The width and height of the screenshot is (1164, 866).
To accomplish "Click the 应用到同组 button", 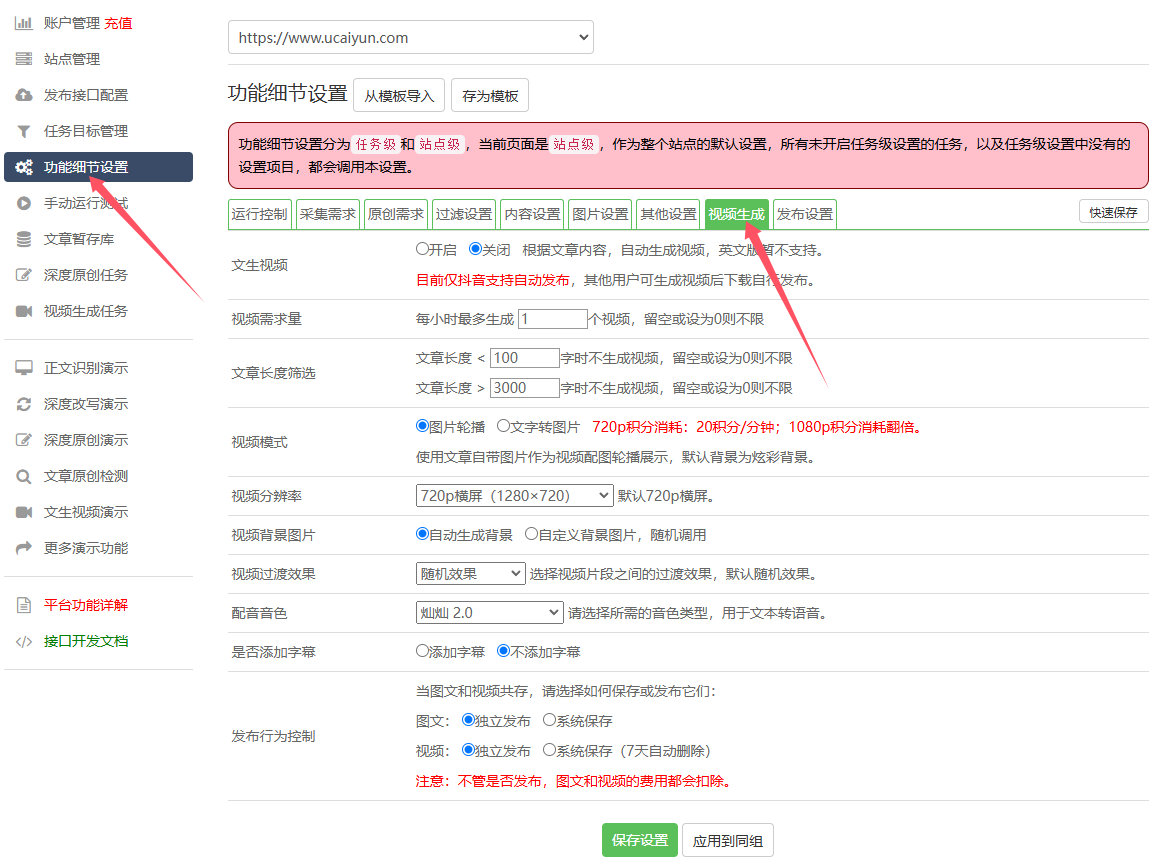I will (728, 841).
